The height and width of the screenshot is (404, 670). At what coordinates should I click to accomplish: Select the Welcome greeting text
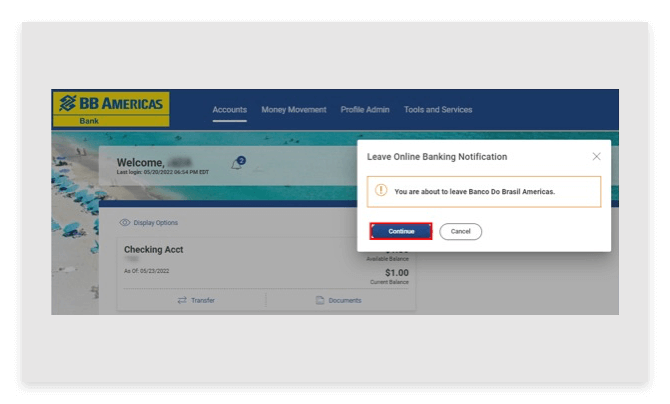[141, 162]
